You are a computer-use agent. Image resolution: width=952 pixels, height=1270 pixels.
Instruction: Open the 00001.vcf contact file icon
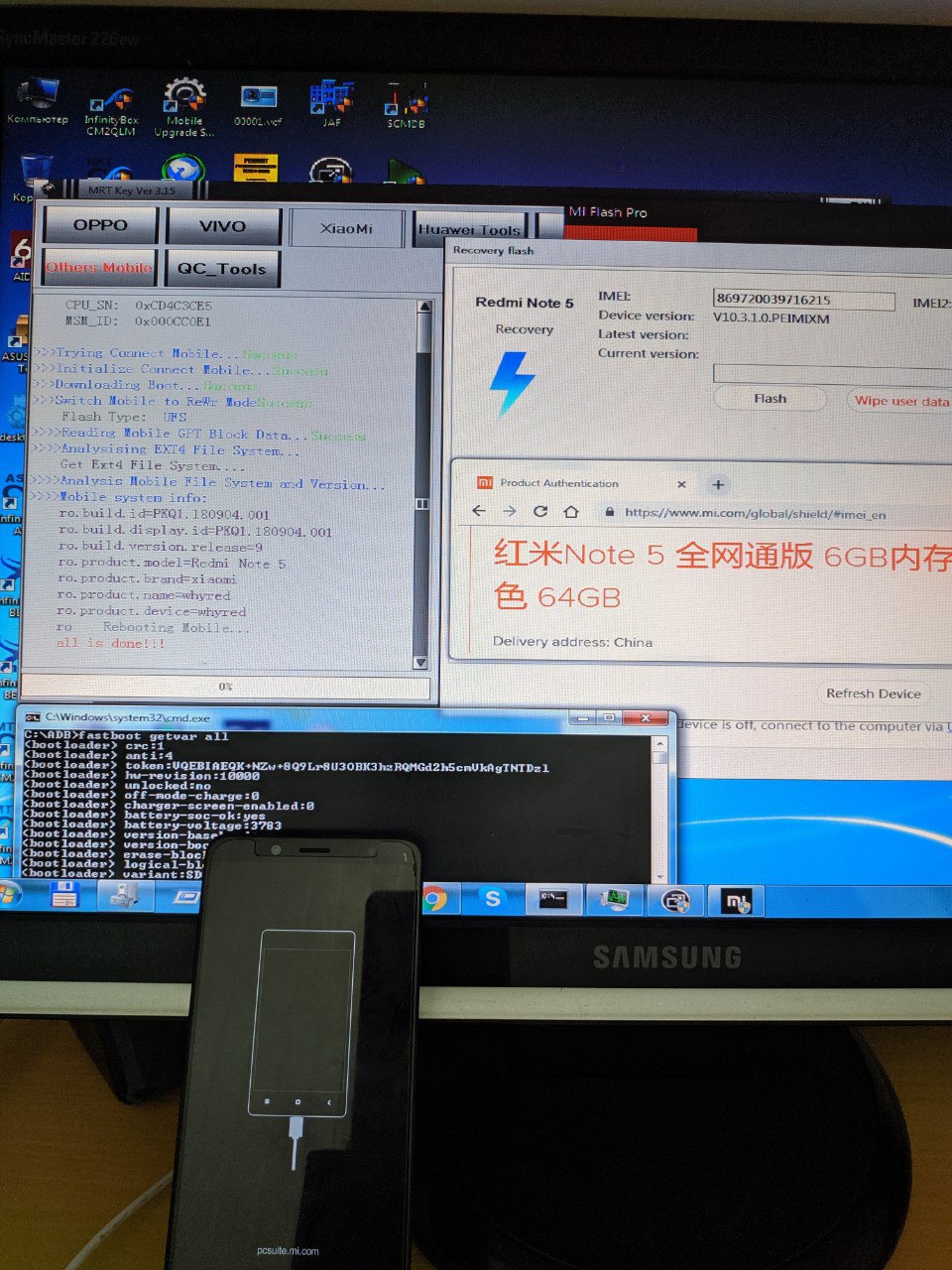pyautogui.click(x=258, y=106)
